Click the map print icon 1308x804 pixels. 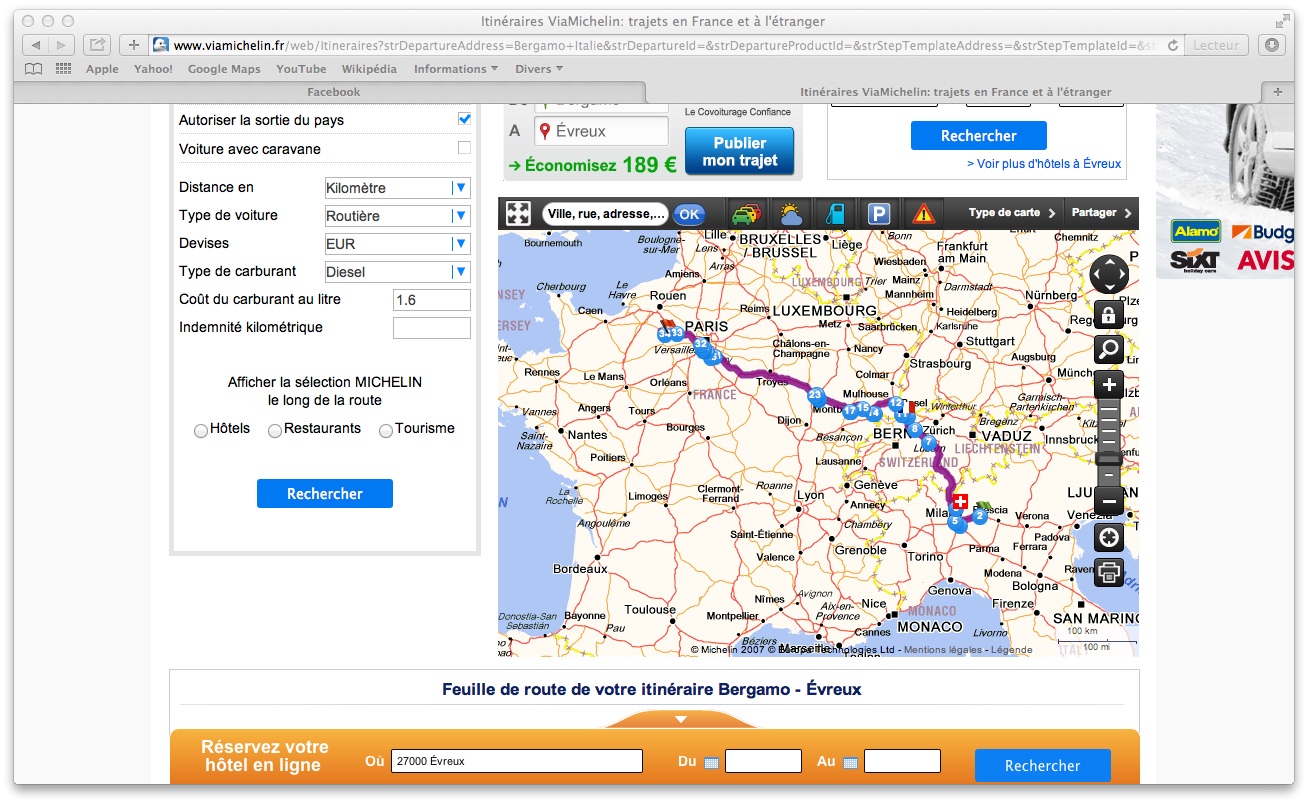[1108, 573]
